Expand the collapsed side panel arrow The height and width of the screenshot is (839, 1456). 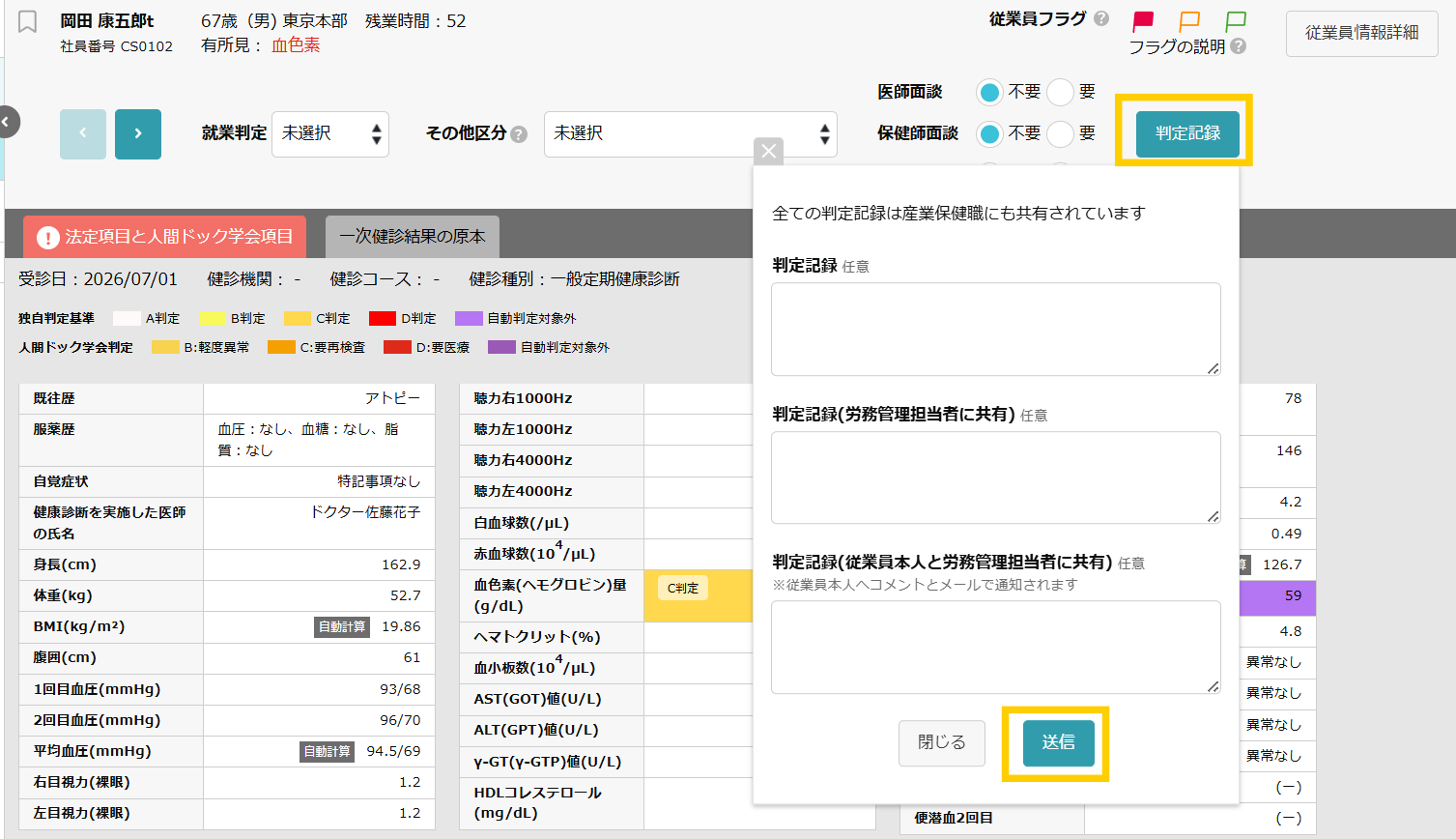click(x=7, y=122)
